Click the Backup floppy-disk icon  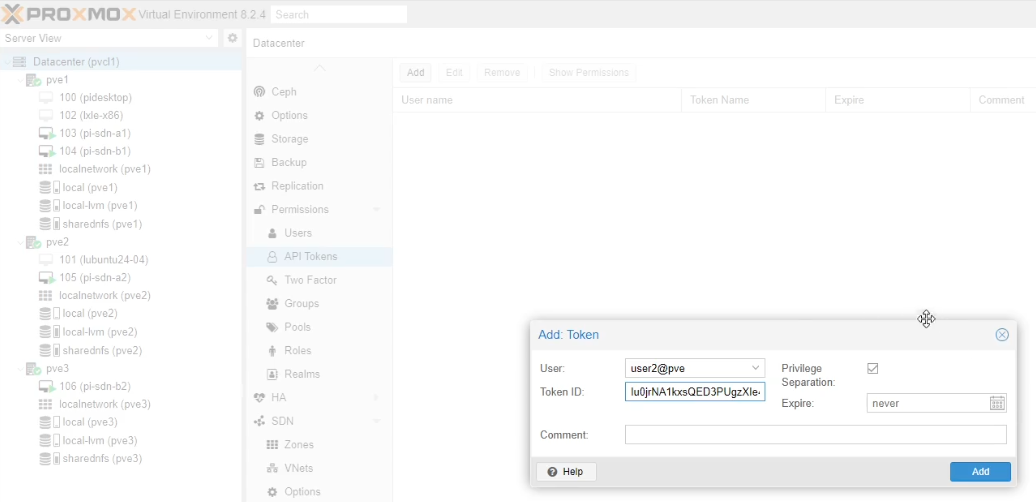(260, 162)
